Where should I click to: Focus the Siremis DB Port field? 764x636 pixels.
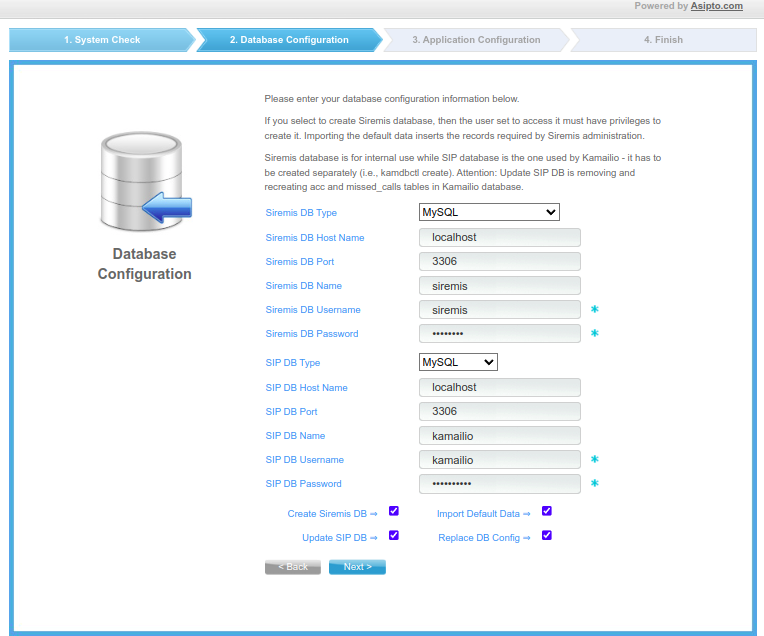coord(500,261)
